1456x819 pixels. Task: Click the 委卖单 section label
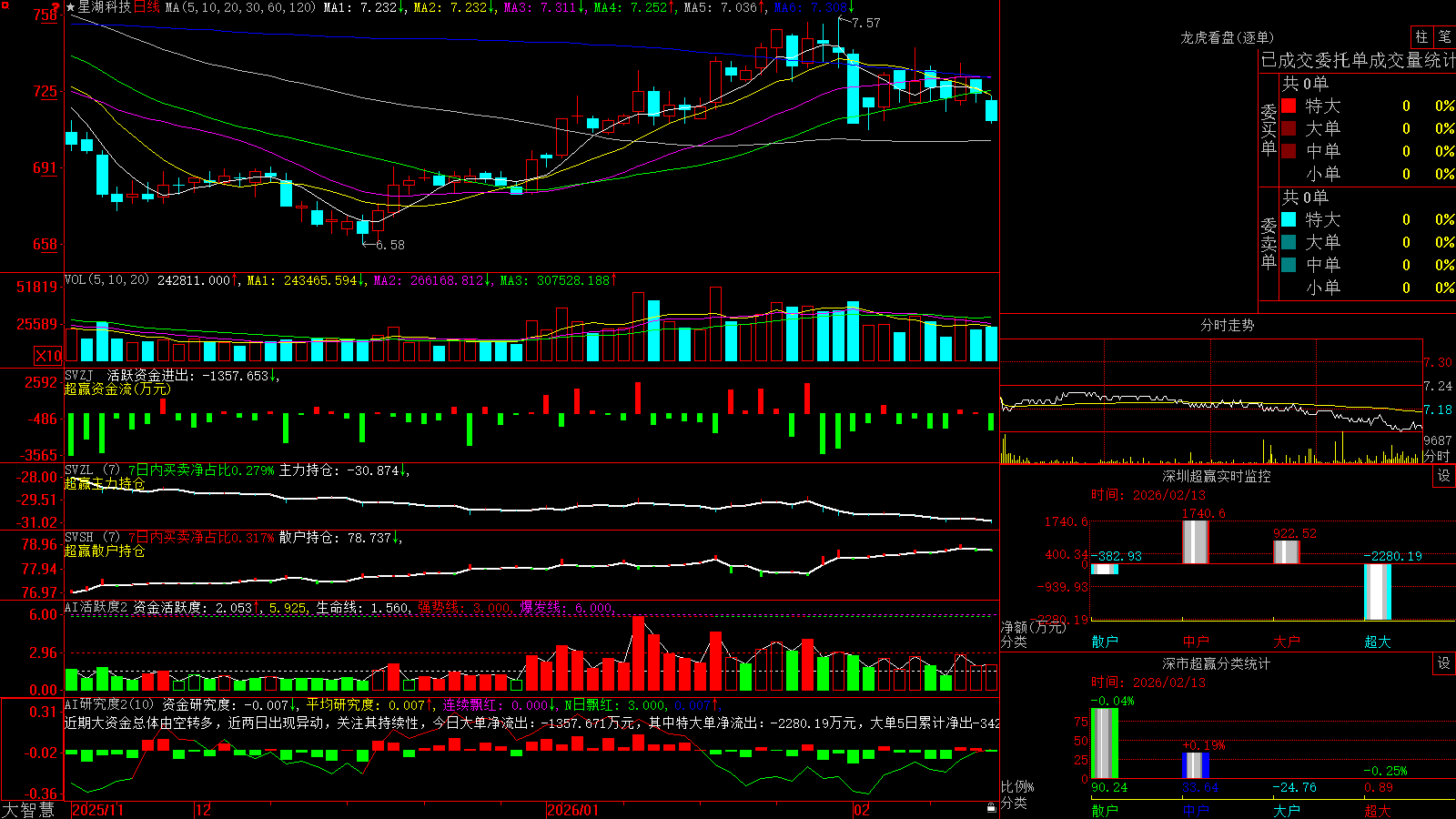pos(1269,243)
